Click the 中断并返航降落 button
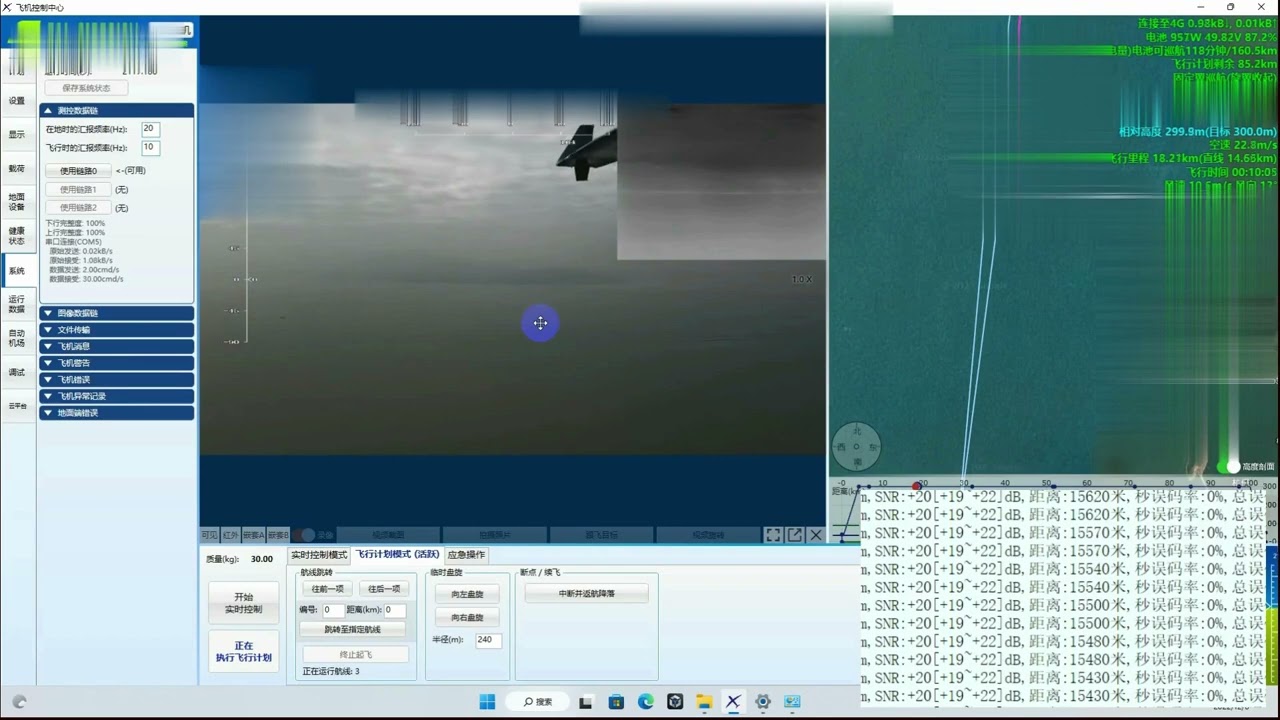1280x720 pixels. coord(587,594)
